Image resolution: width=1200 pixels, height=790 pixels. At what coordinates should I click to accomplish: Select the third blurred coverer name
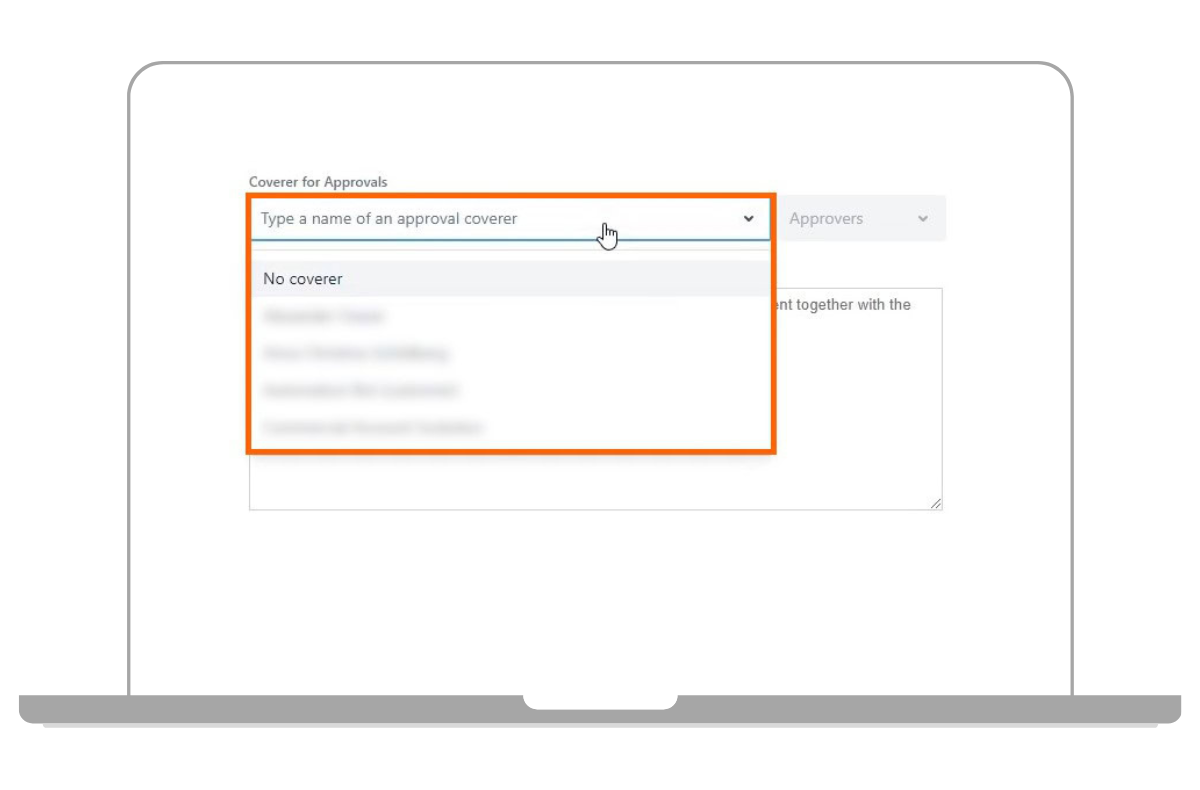click(361, 390)
